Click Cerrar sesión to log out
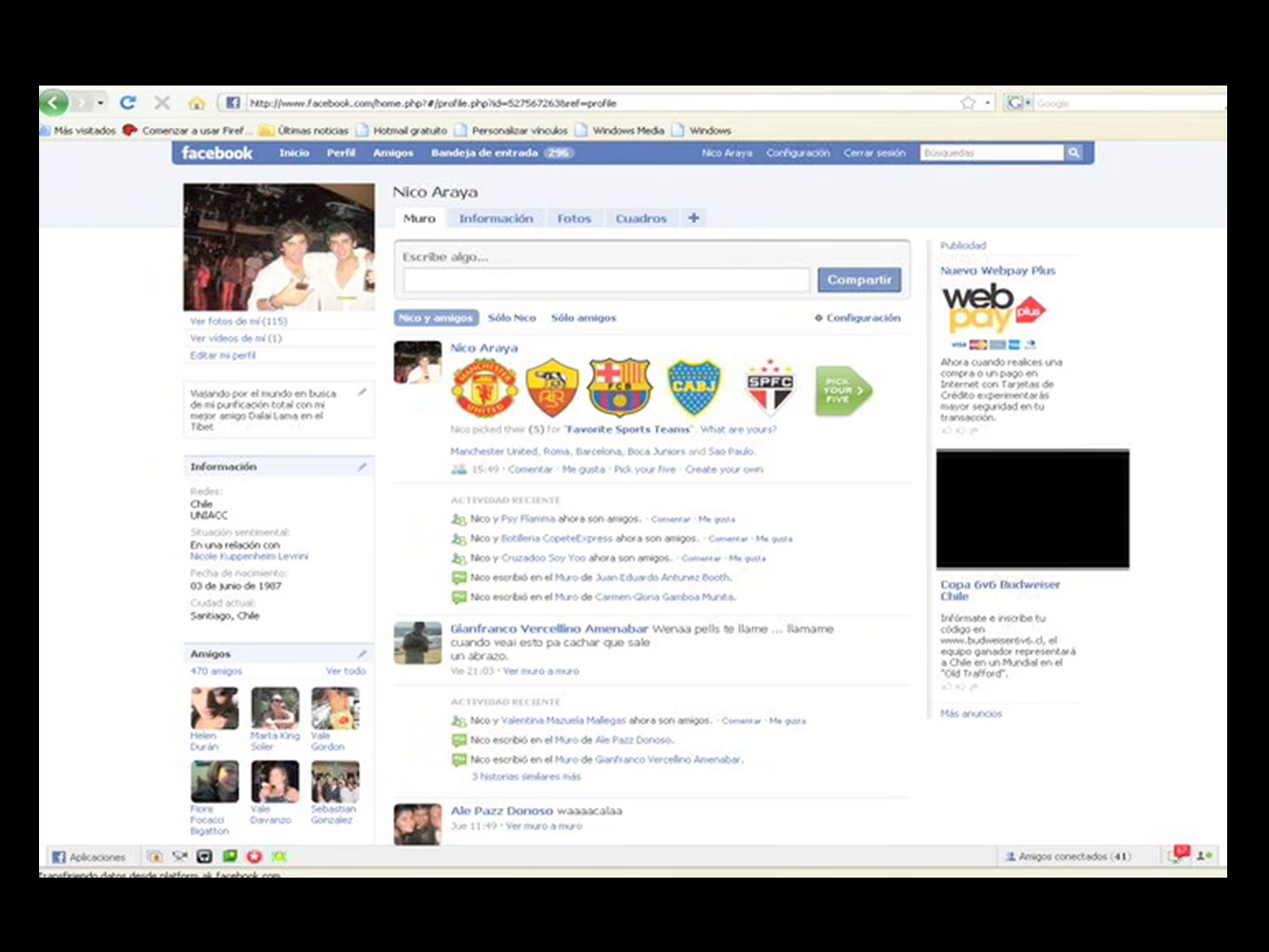Viewport: 1269px width, 952px height. pyautogui.click(x=874, y=152)
